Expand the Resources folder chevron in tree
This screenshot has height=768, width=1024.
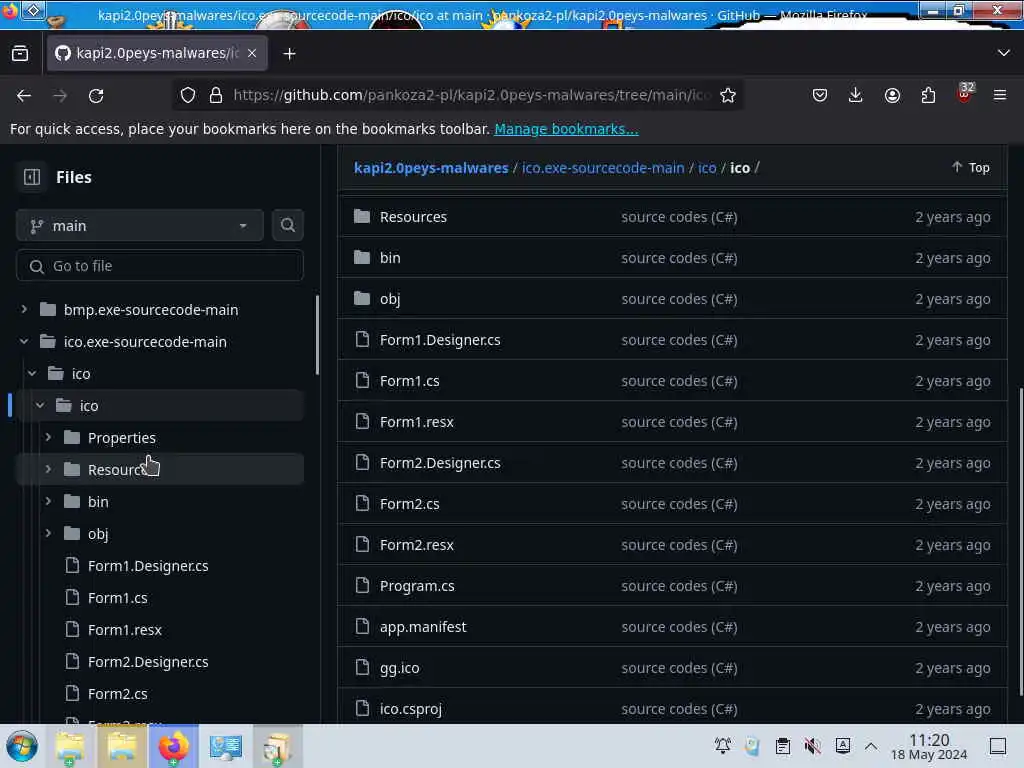[48, 469]
